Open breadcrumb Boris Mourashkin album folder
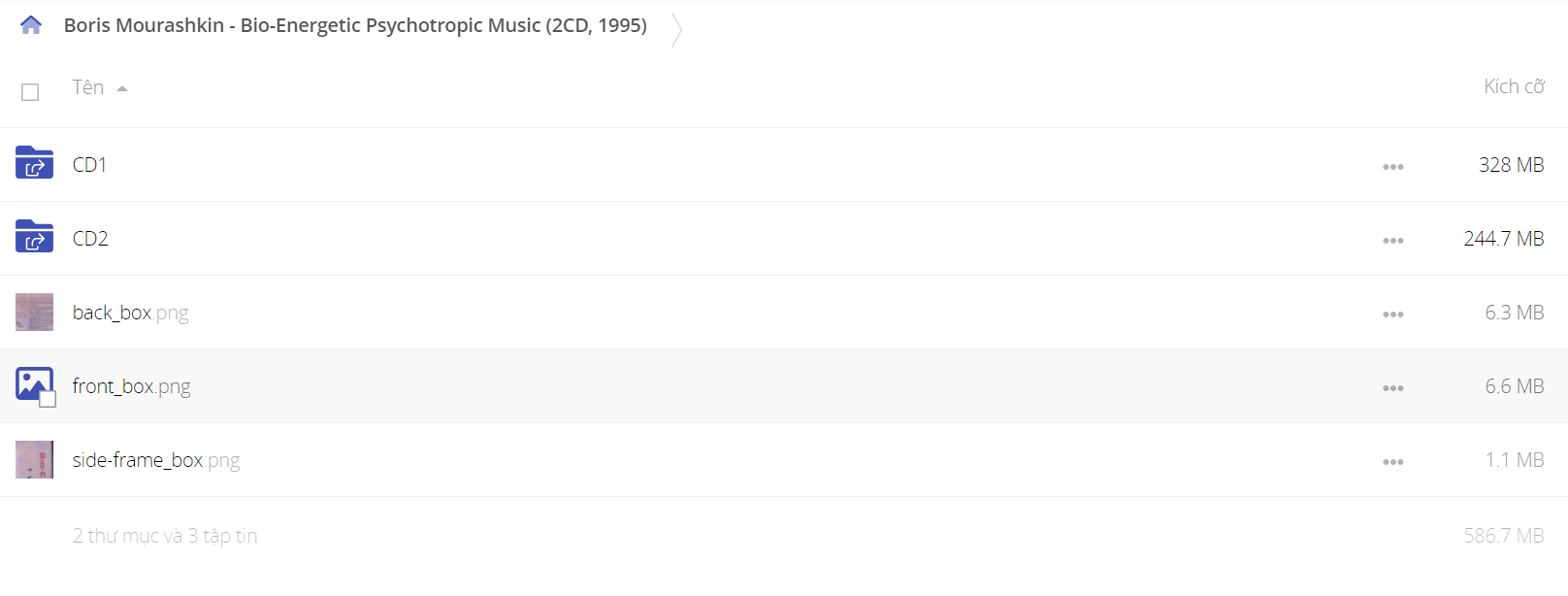This screenshot has height=596, width=1568. (x=355, y=25)
